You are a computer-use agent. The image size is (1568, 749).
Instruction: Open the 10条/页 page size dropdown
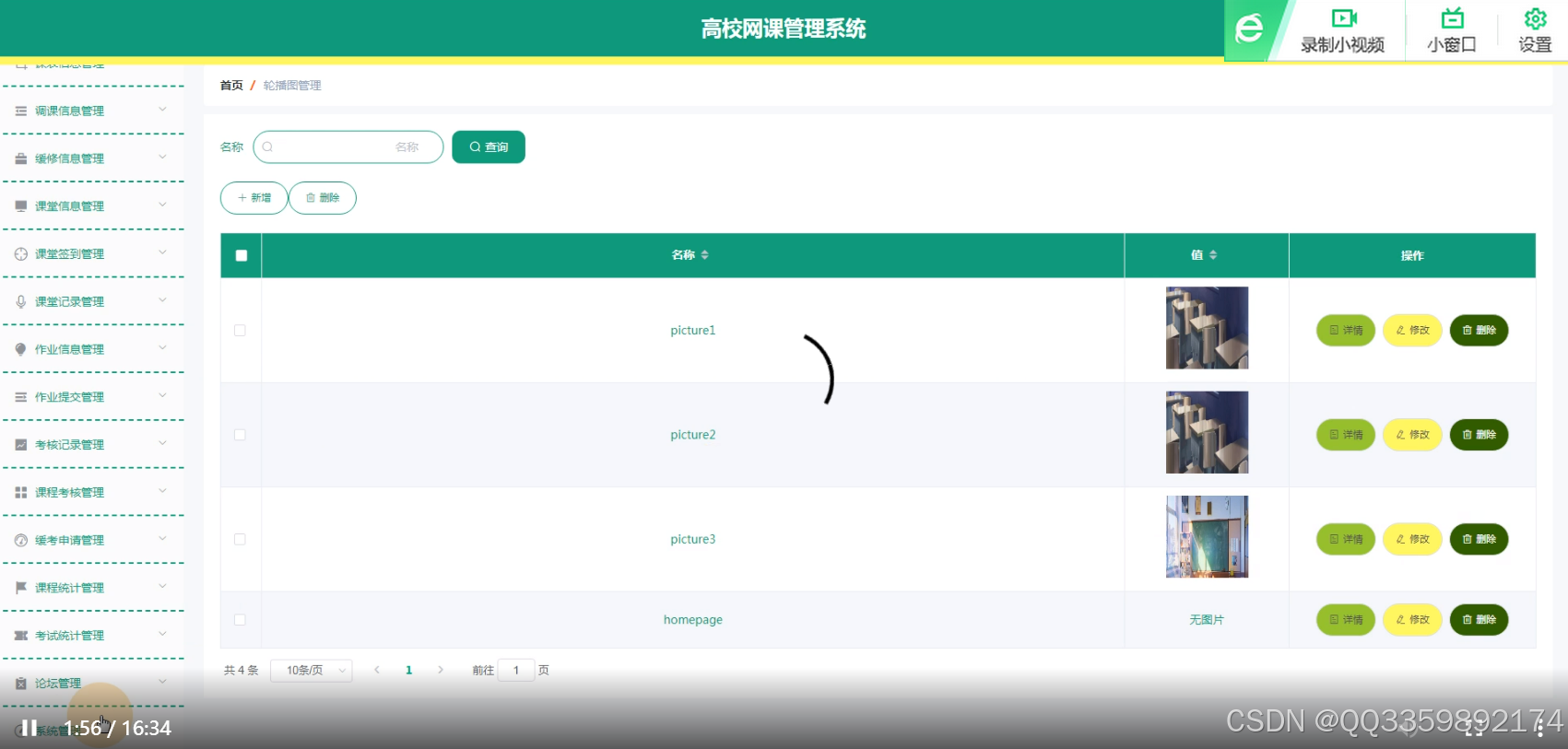pos(312,670)
